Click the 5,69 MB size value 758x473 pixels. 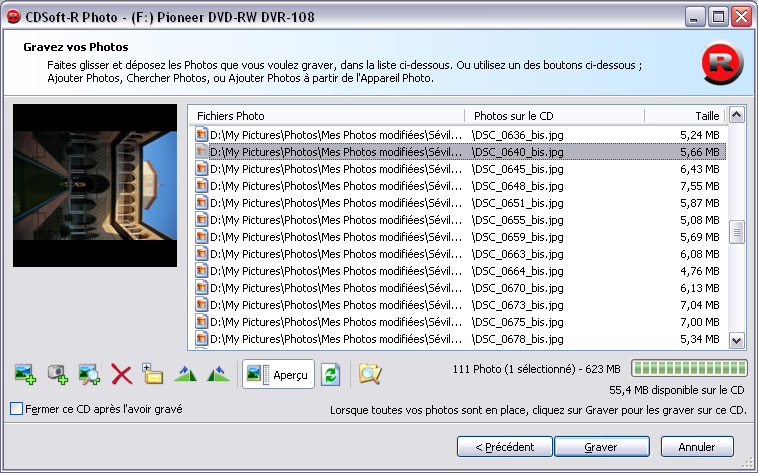point(700,237)
